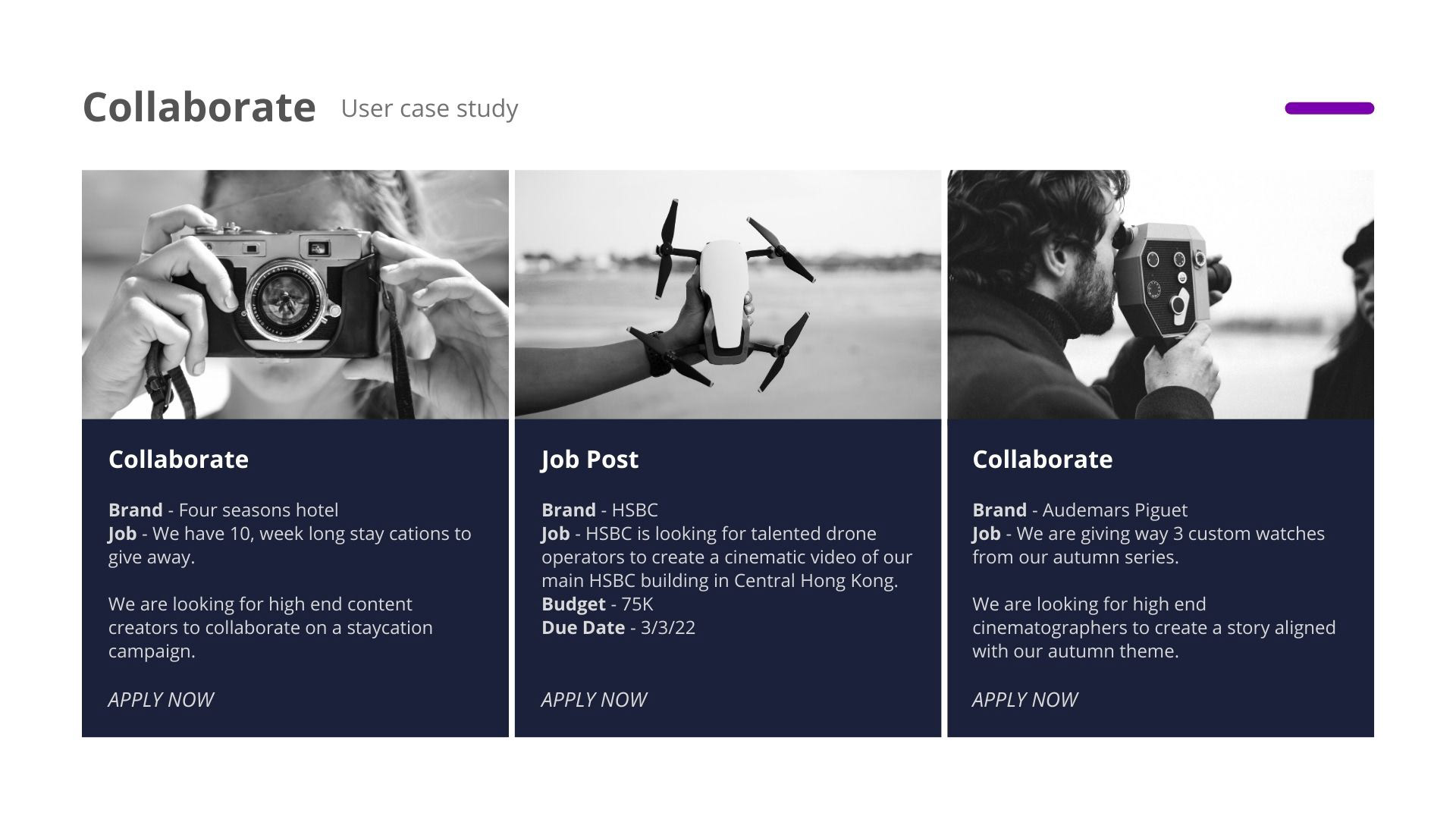This screenshot has width=1456, height=819.
Task: Click the HSBC drone operators job description
Action: tap(726, 557)
